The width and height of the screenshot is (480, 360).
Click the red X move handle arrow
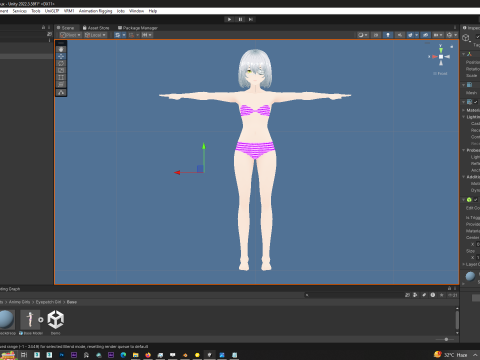(x=178, y=172)
